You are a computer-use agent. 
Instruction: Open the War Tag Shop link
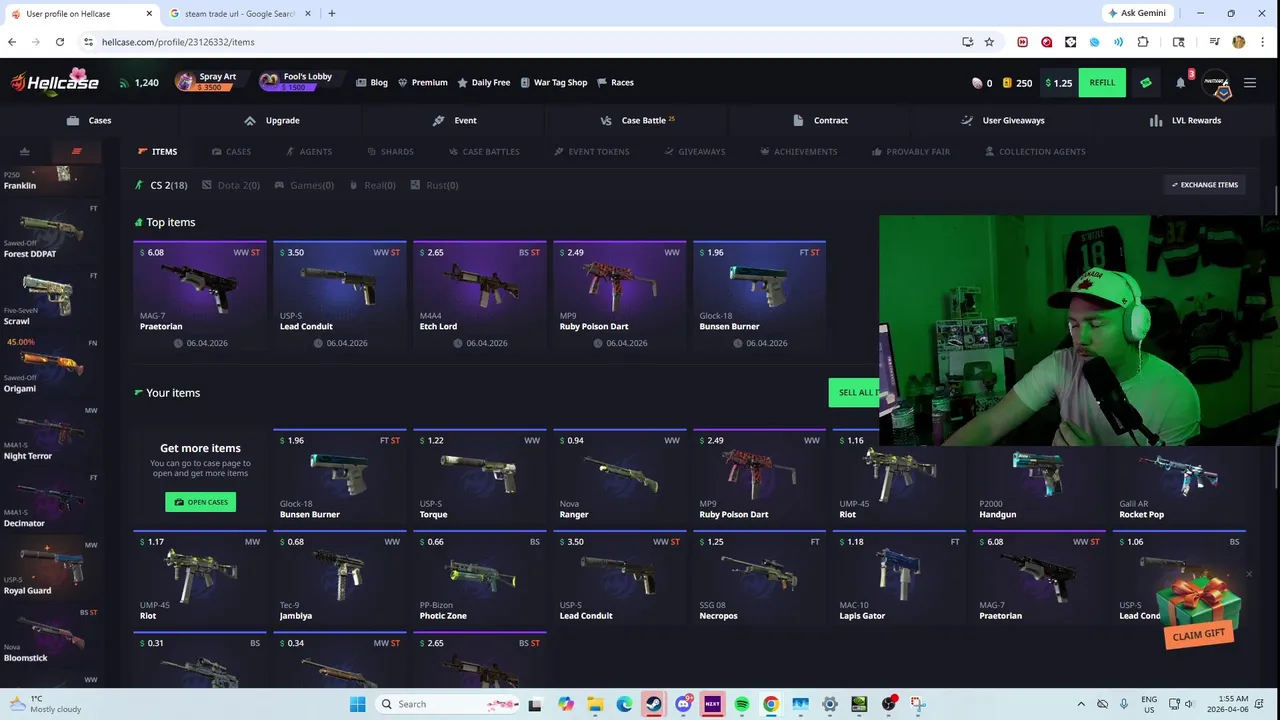tap(554, 83)
